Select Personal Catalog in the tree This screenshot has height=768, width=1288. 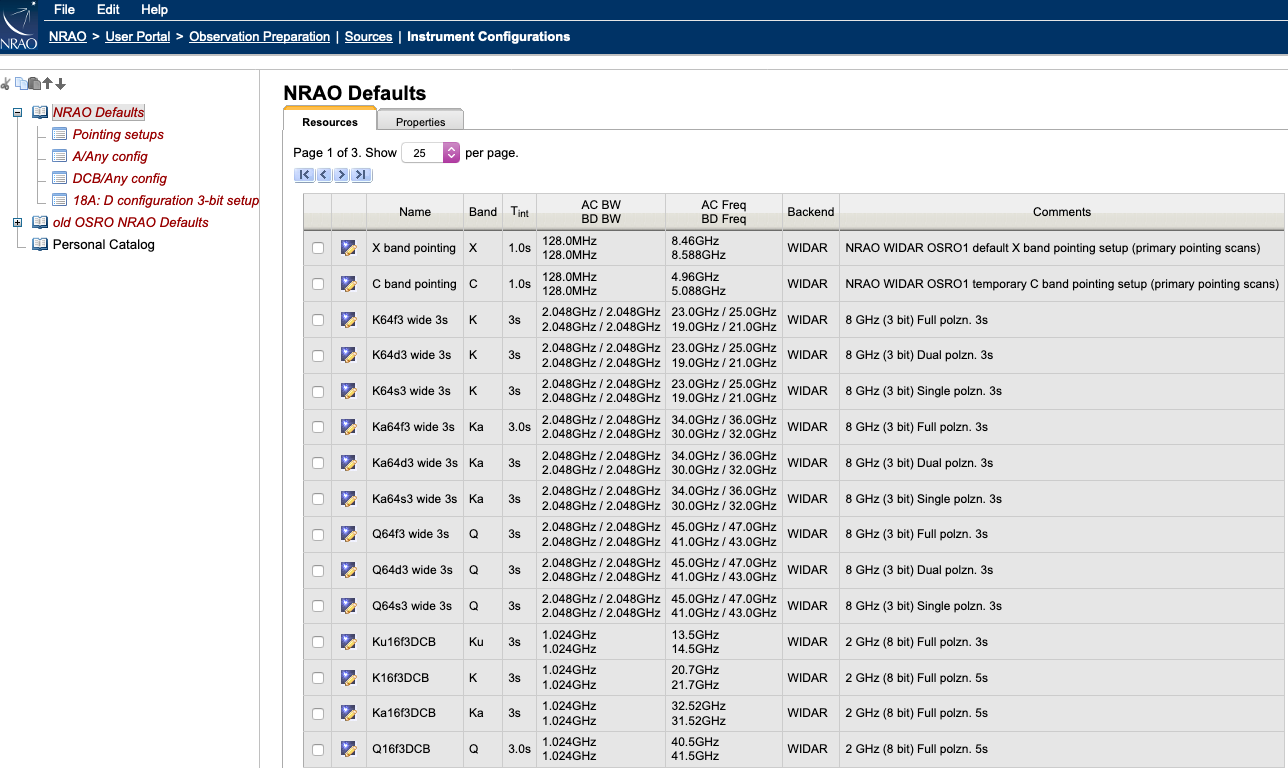pyautogui.click(x=103, y=245)
